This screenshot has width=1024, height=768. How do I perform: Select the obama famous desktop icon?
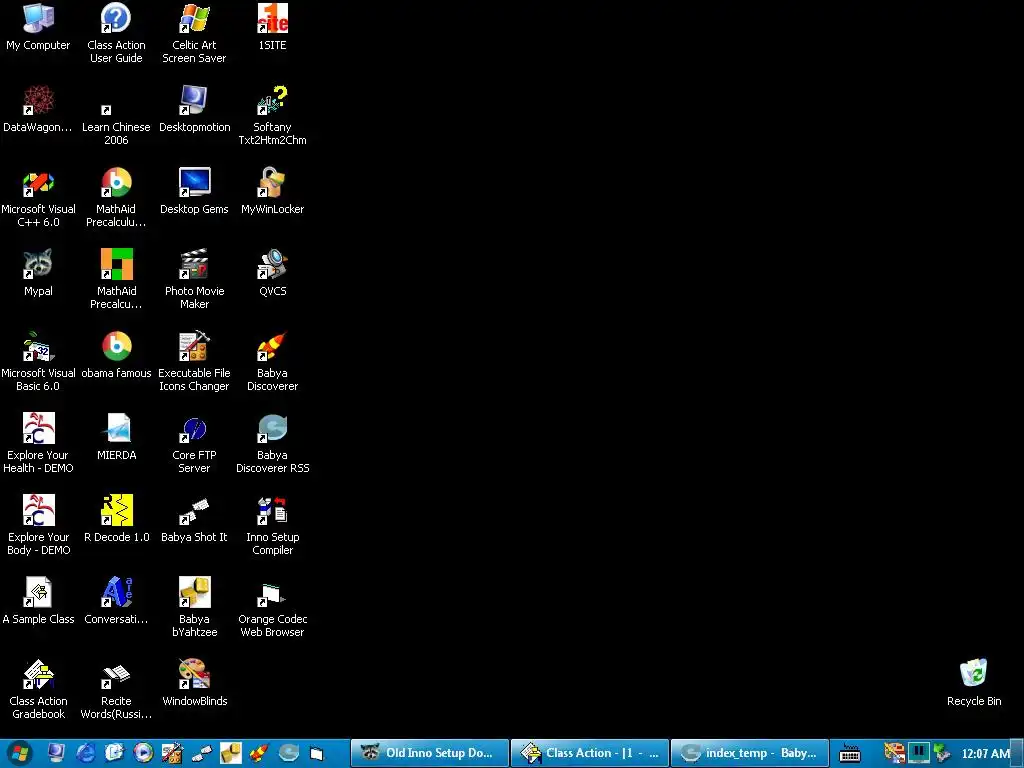[x=116, y=355]
